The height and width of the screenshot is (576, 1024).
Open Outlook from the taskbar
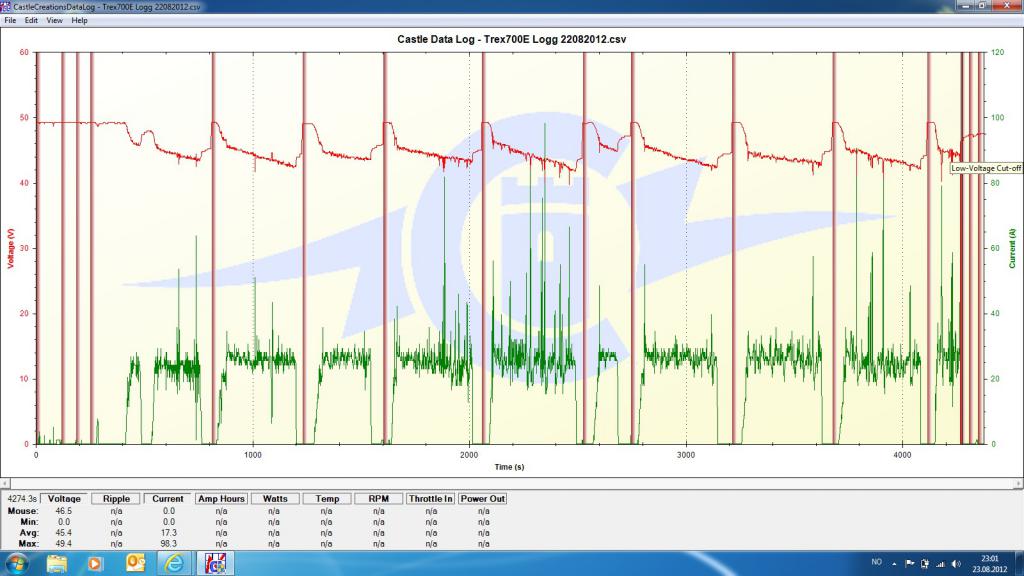point(135,563)
